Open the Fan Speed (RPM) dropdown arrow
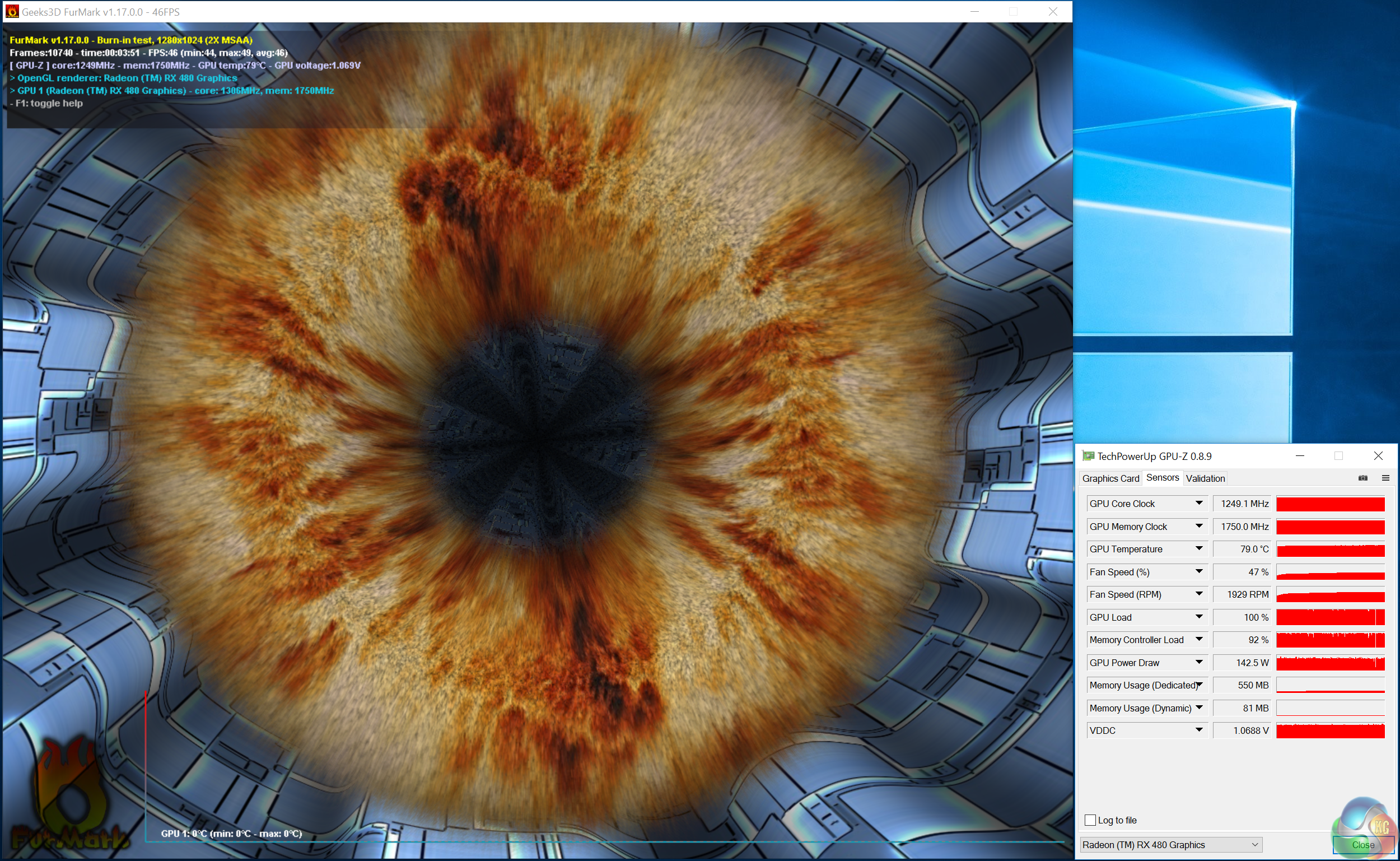Viewport: 1400px width, 861px height. coord(1198,594)
